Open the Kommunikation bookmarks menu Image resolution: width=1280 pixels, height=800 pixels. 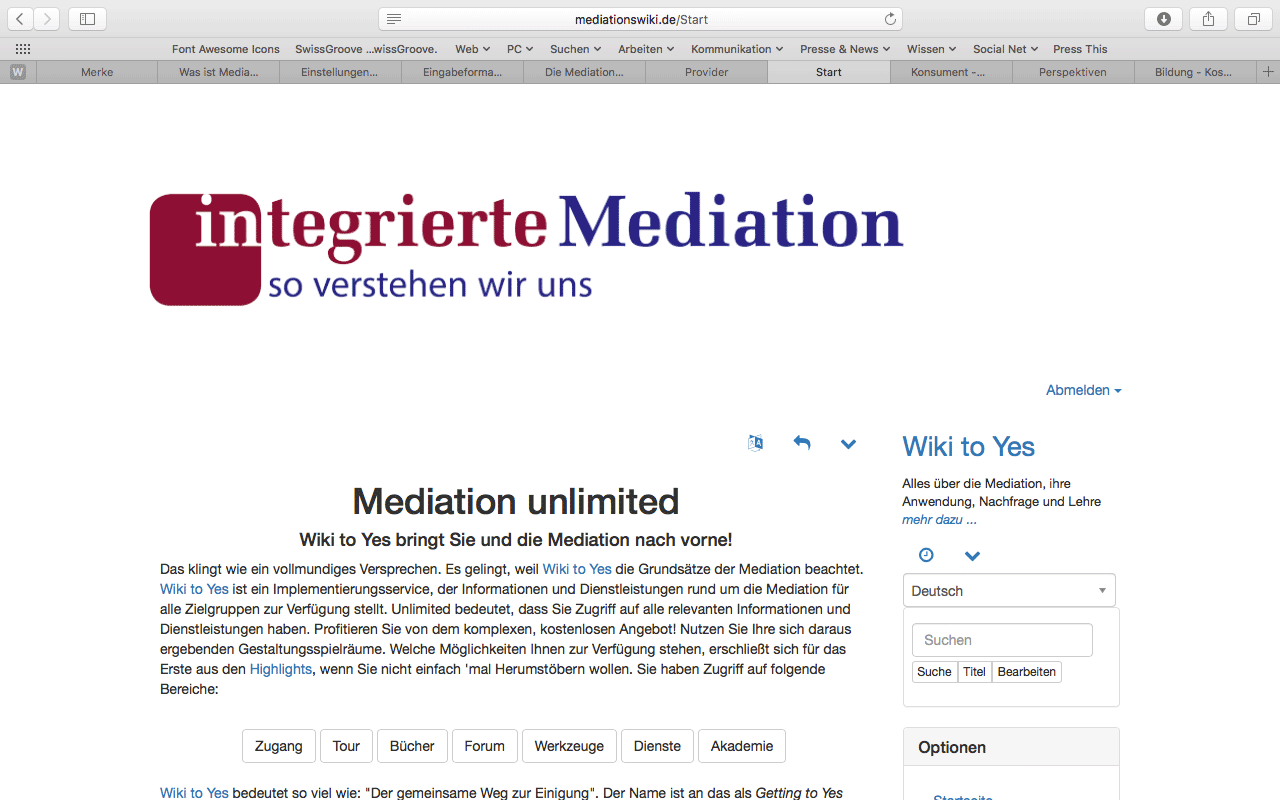coord(738,49)
